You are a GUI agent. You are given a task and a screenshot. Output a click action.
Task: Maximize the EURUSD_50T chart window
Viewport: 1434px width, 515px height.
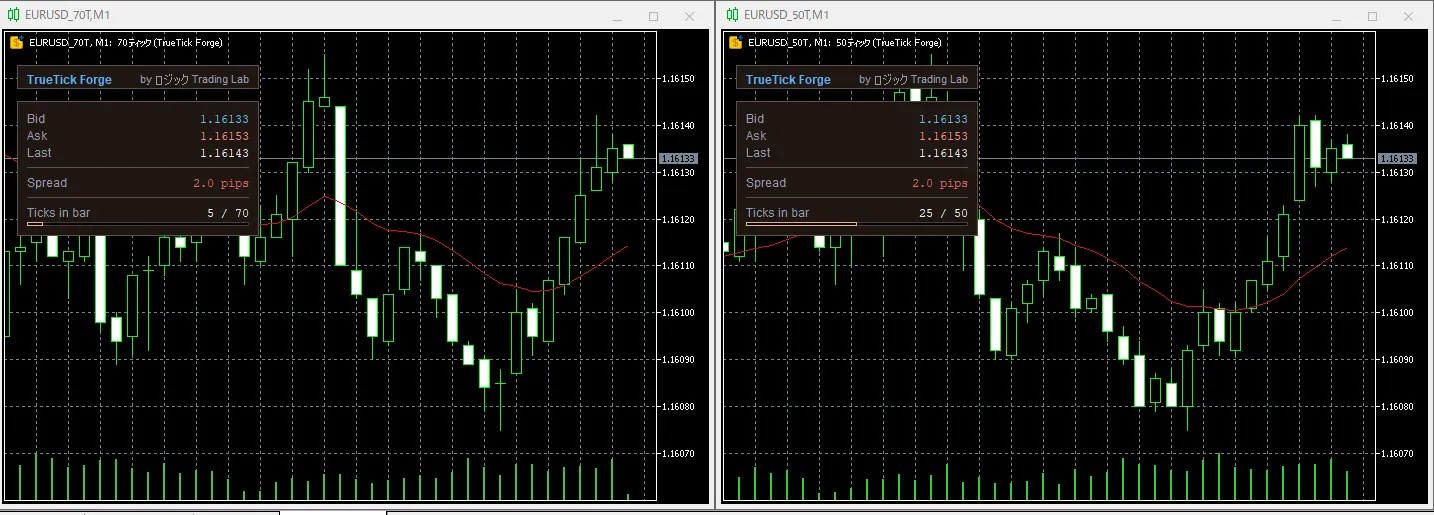(x=1372, y=16)
